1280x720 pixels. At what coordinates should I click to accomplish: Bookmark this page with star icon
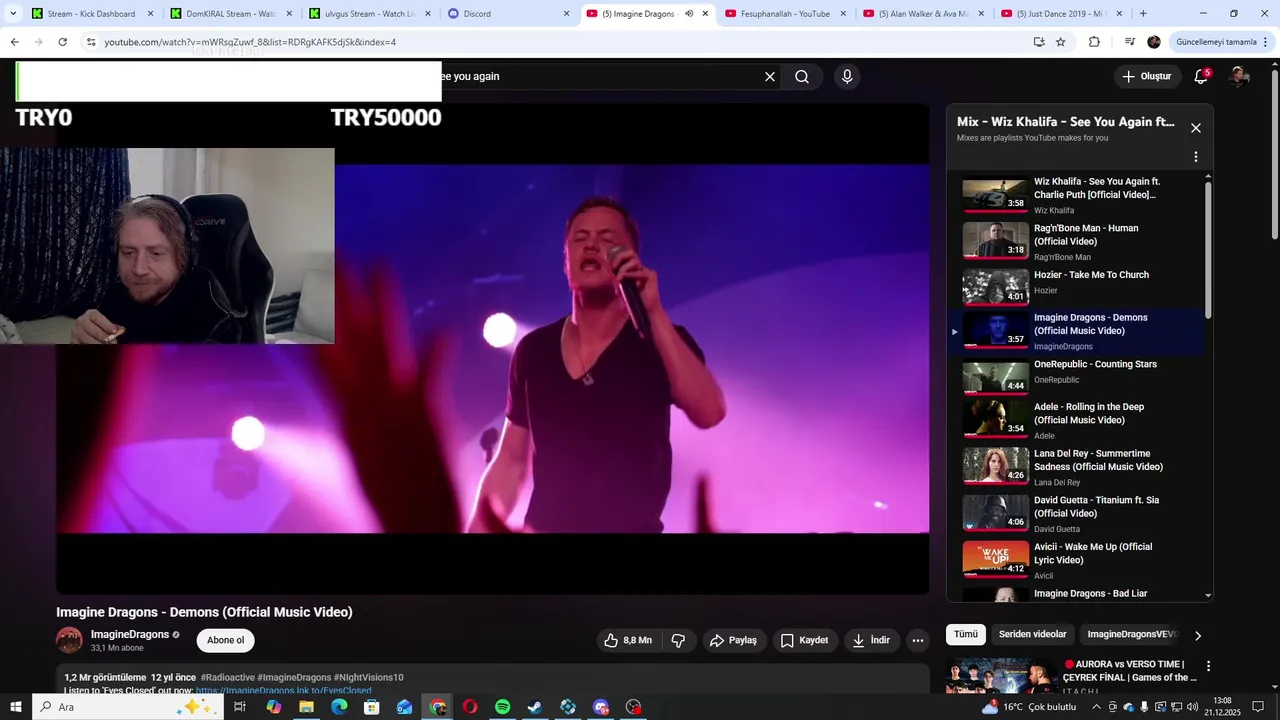pos(1061,42)
